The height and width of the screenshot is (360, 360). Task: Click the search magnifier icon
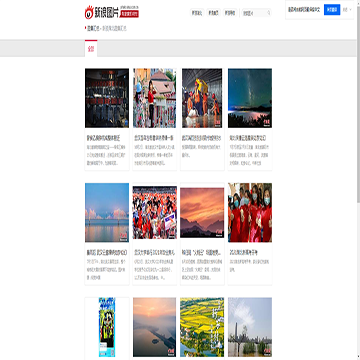(269, 13)
